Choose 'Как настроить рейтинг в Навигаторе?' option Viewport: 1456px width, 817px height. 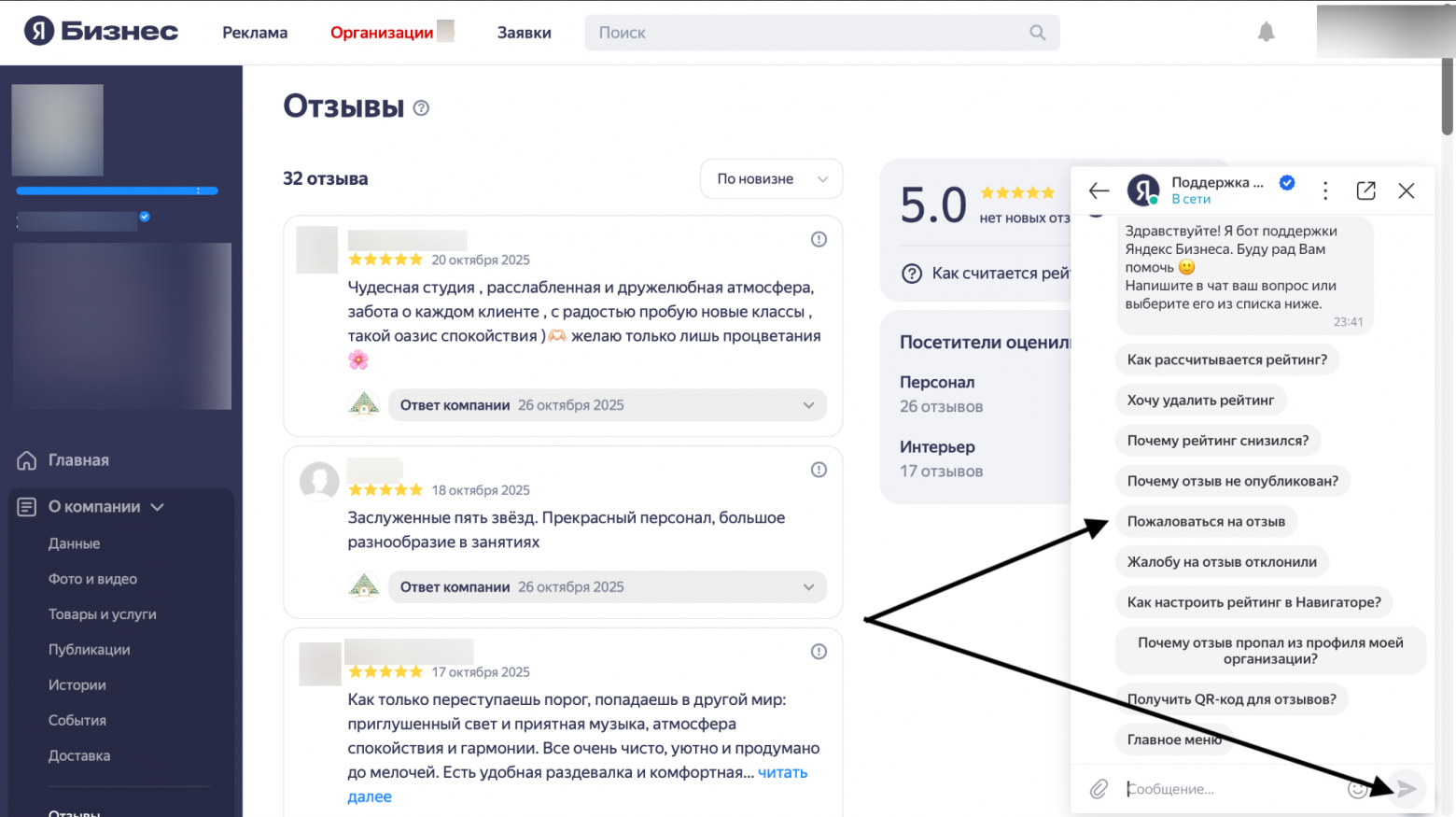tap(1254, 602)
